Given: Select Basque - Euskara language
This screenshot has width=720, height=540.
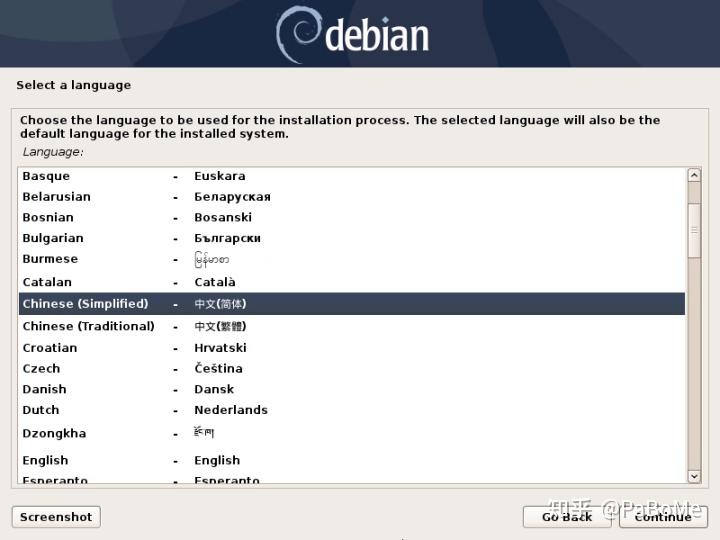Looking at the screenshot, I should click(352, 176).
